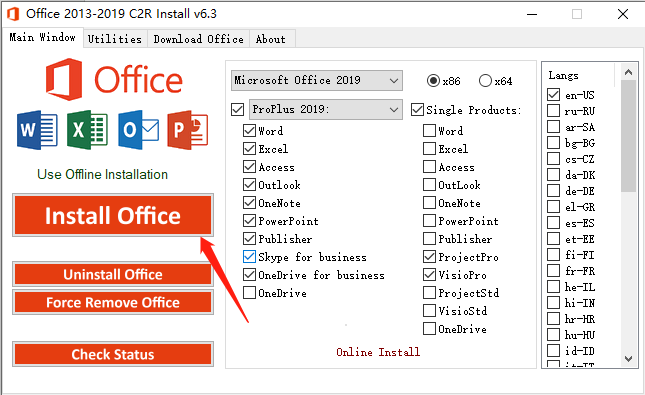Expand the ProPlus 2019 edition dropdown
The height and width of the screenshot is (395, 645).
[x=326, y=109]
